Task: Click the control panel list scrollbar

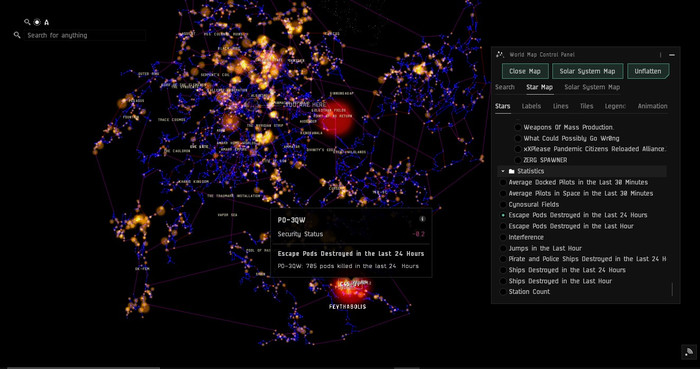Action: click(x=672, y=289)
